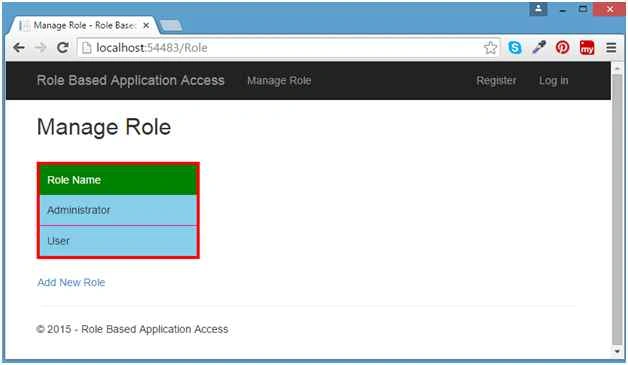Click the vertical scrollbar down arrow
The height and width of the screenshot is (365, 628).
coord(617,351)
